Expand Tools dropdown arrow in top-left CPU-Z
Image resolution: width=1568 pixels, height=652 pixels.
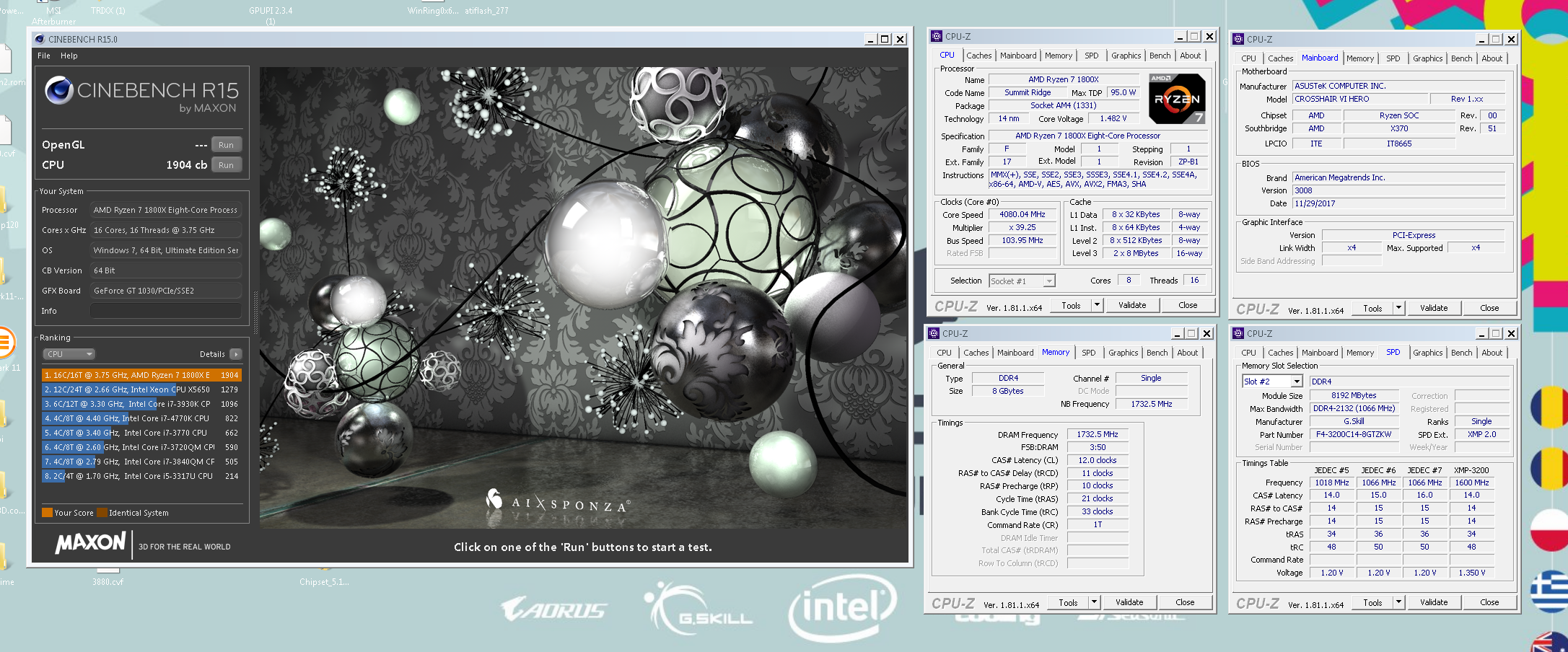(1097, 306)
